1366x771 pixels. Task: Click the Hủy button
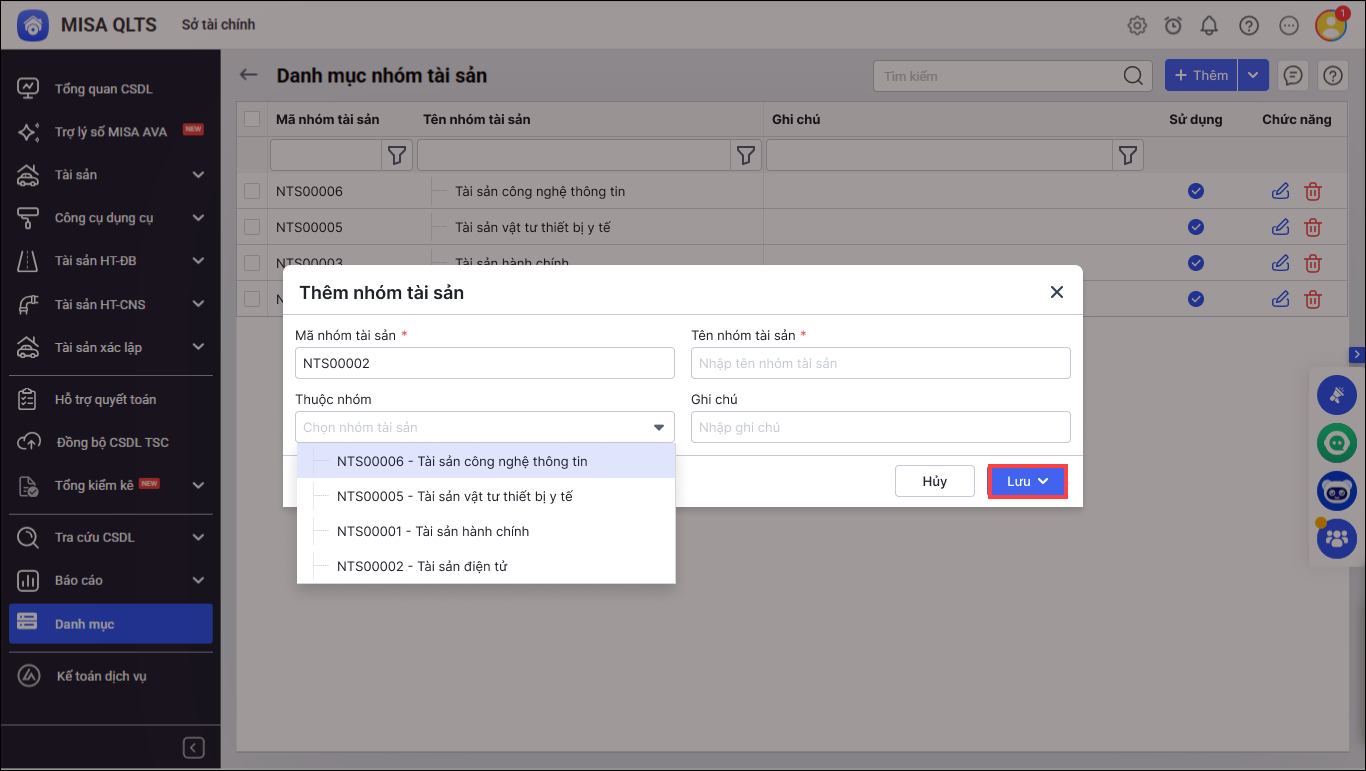point(934,481)
